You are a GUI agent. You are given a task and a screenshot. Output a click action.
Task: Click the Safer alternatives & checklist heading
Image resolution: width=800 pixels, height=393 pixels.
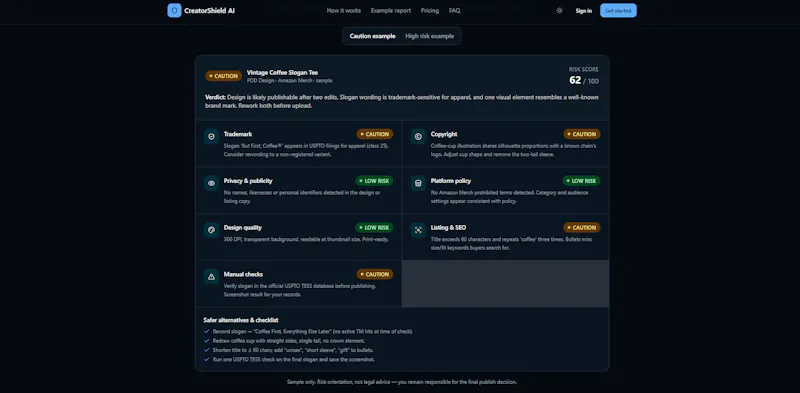241,320
